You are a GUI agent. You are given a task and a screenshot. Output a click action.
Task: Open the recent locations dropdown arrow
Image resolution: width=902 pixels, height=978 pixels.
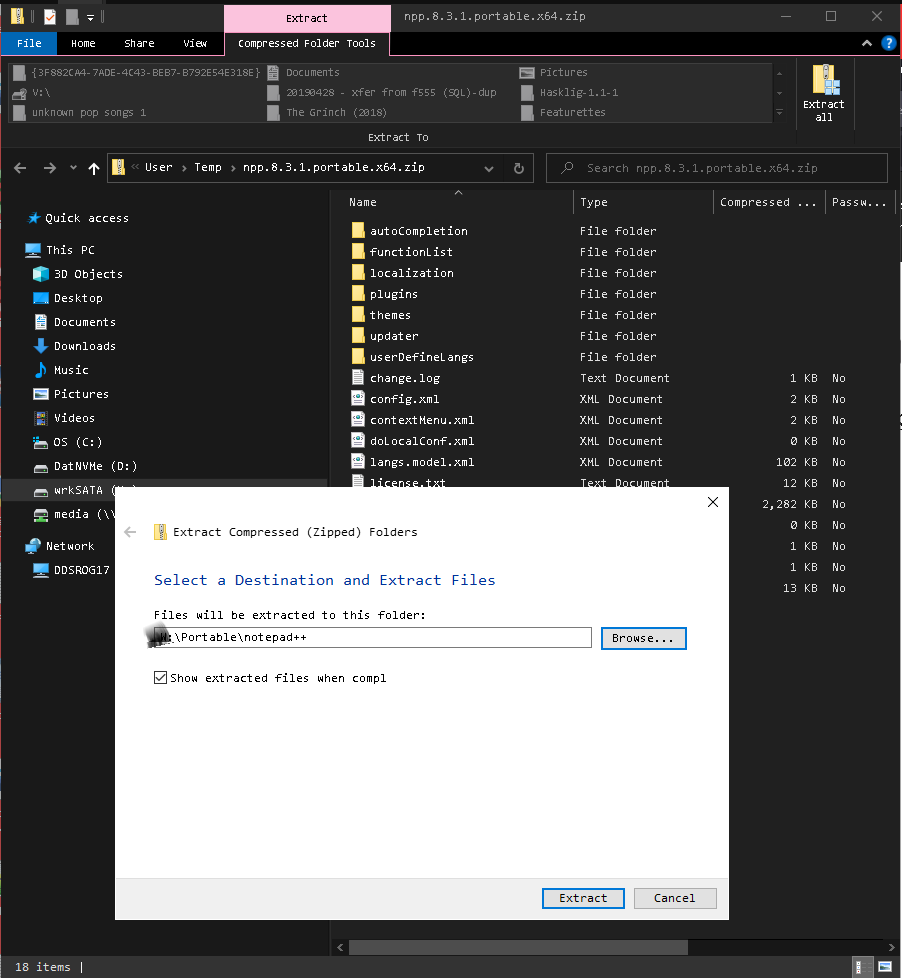tap(73, 167)
